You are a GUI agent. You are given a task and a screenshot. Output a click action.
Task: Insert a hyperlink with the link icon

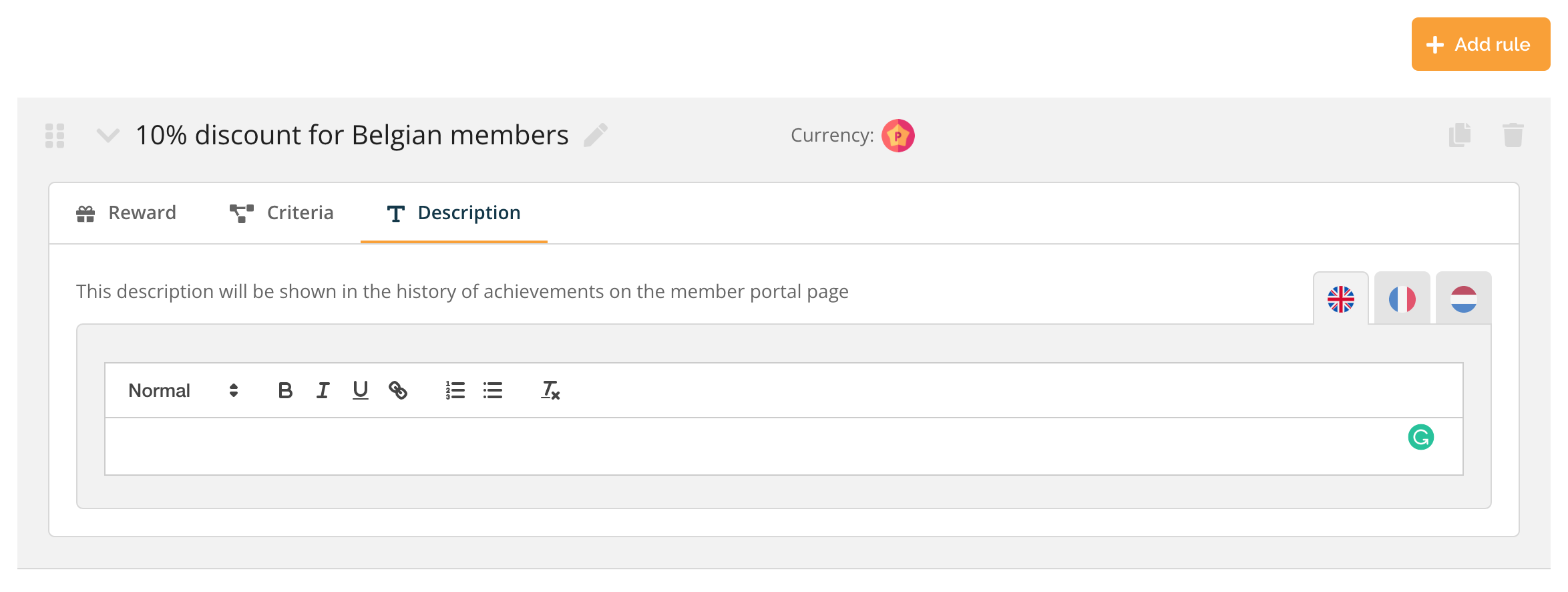(x=398, y=390)
